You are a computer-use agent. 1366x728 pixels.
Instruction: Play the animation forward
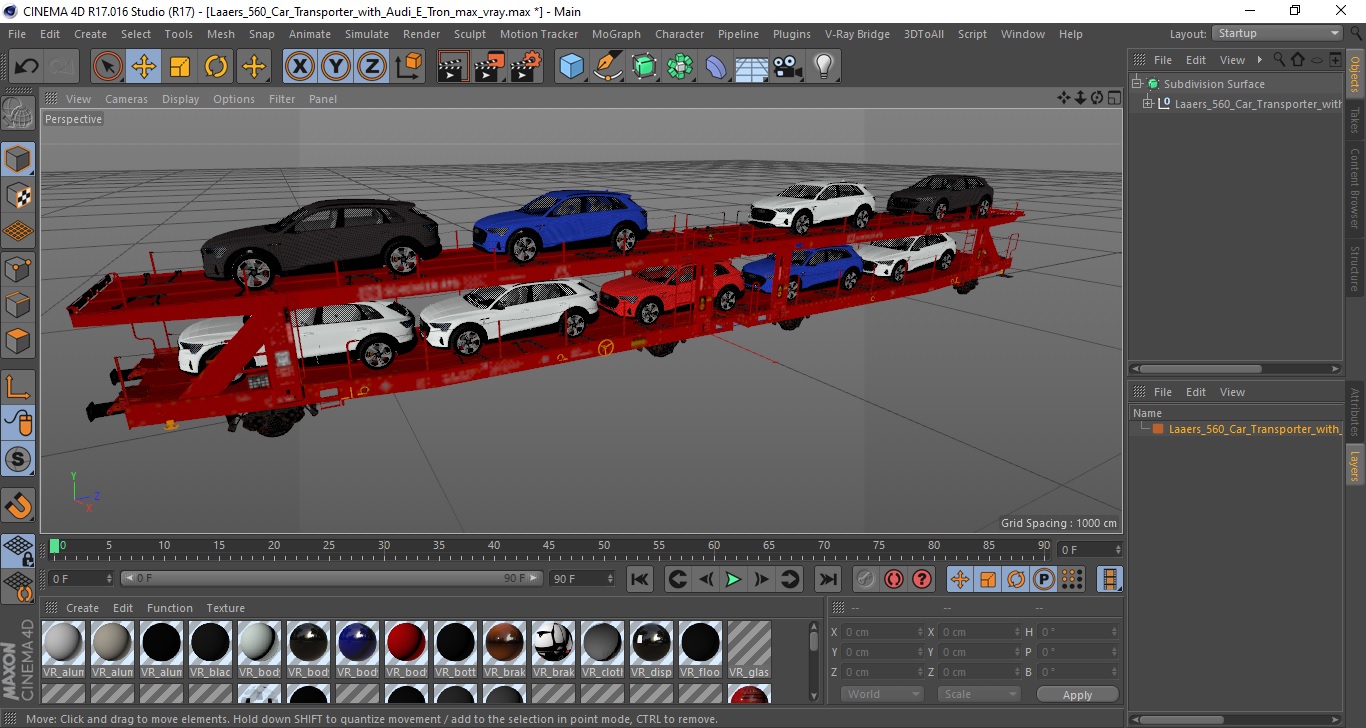click(x=733, y=579)
